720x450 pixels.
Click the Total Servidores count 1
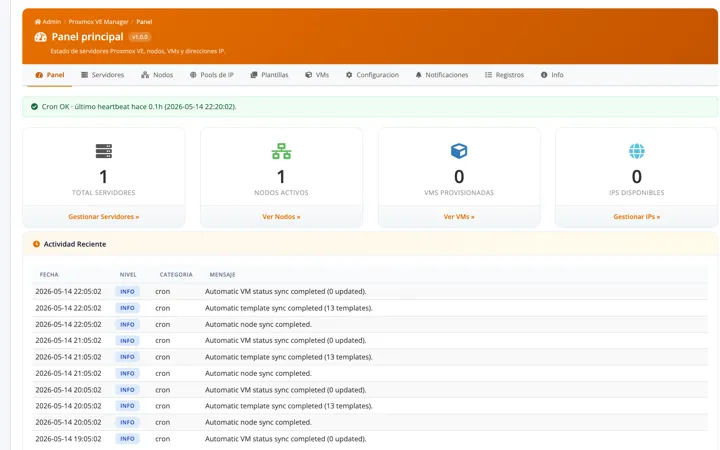coord(104,177)
